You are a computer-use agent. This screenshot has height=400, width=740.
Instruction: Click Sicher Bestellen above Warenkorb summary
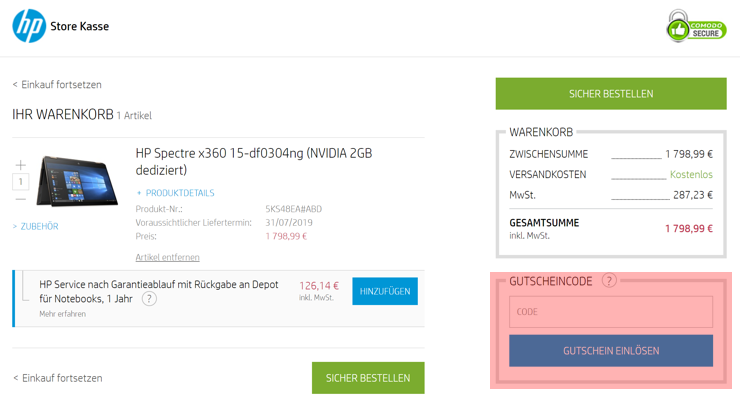(611, 94)
